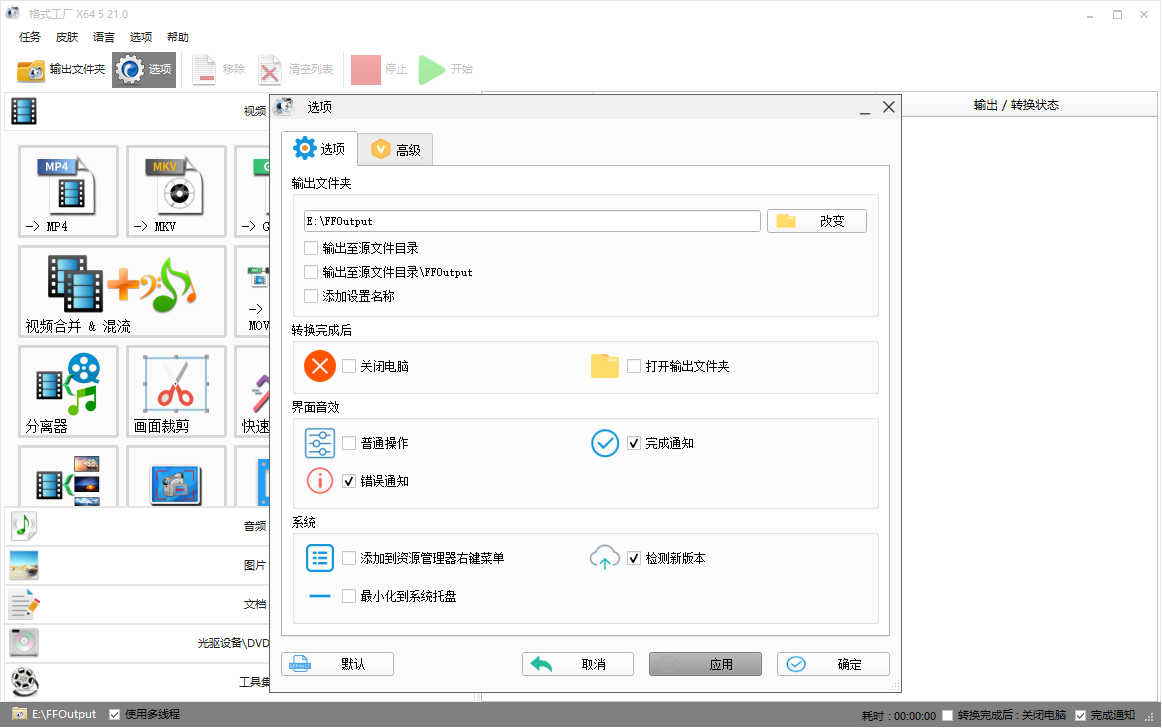The height and width of the screenshot is (728, 1162).
Task: Switch to the 高级 tab
Action: click(x=395, y=148)
